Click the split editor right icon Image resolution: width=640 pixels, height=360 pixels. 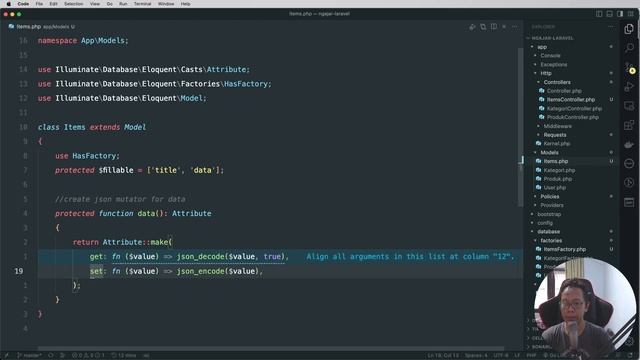pos(494,27)
